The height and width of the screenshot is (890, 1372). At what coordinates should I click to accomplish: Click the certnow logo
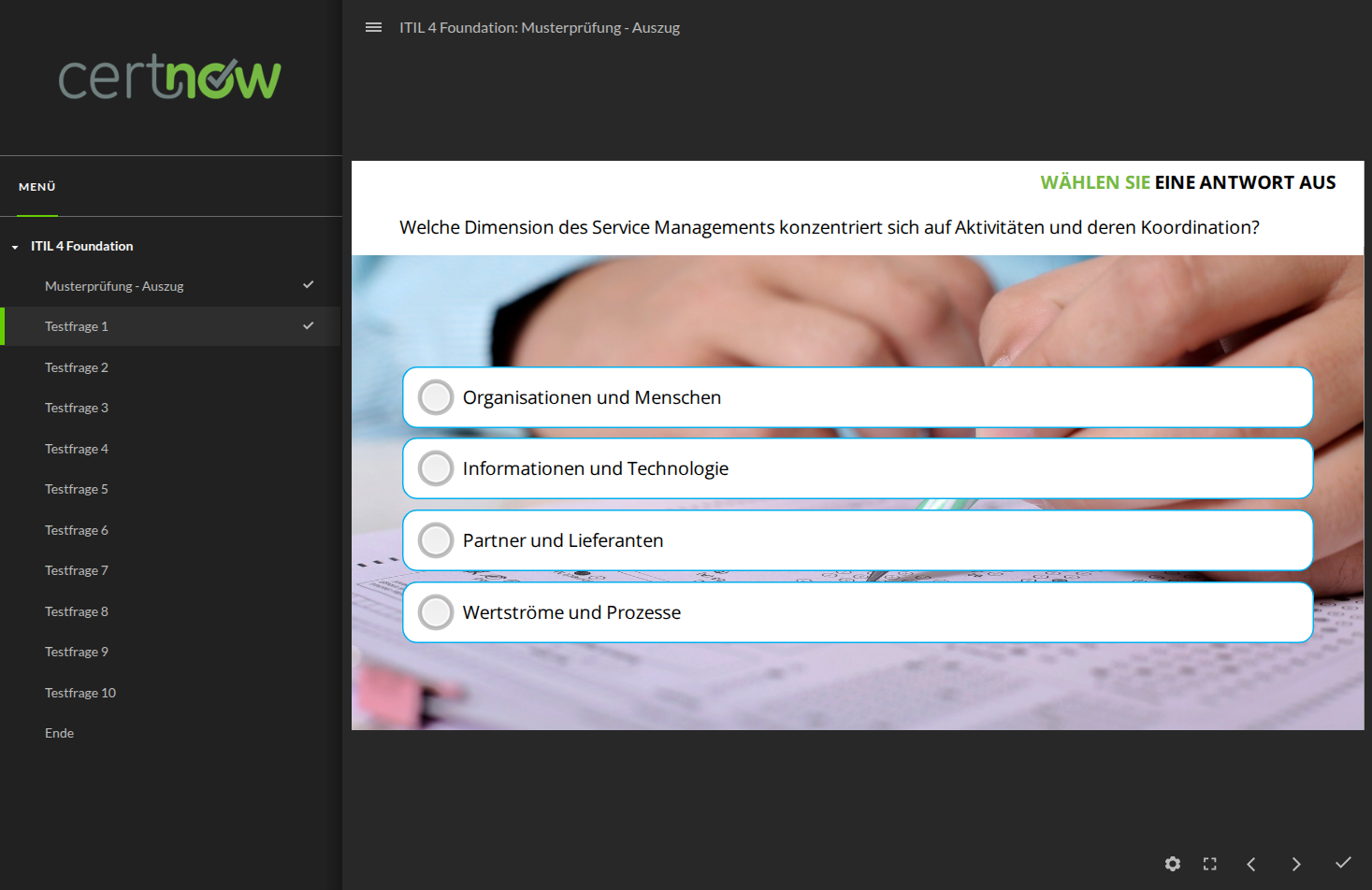tap(170, 78)
